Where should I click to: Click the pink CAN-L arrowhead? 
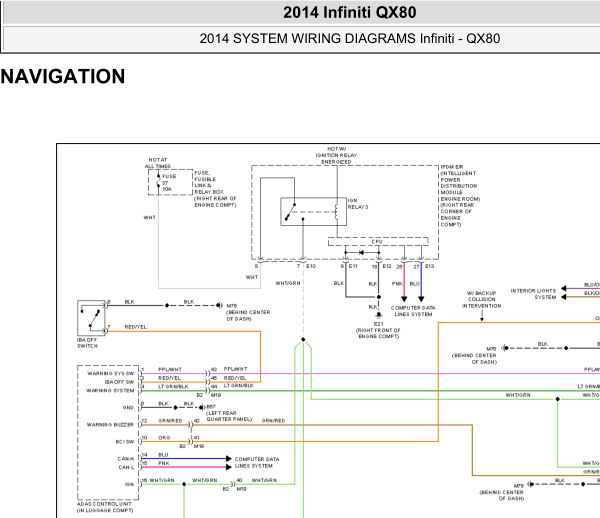point(229,467)
